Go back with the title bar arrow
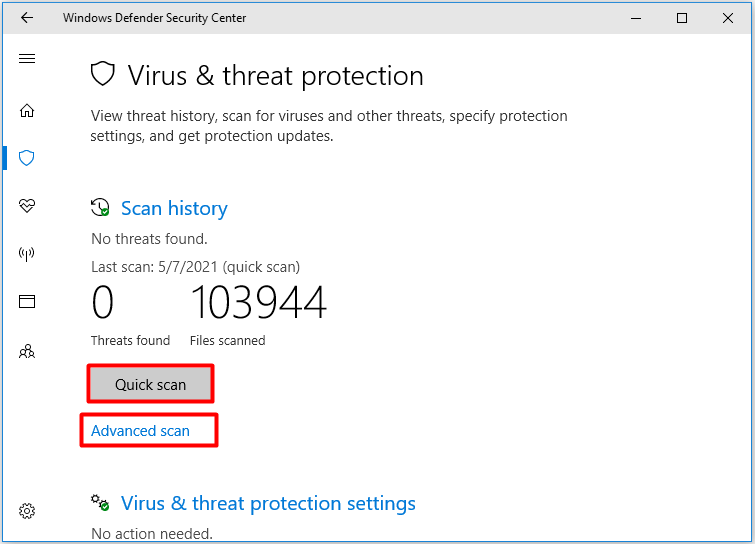The width and height of the screenshot is (755, 544). coord(27,18)
